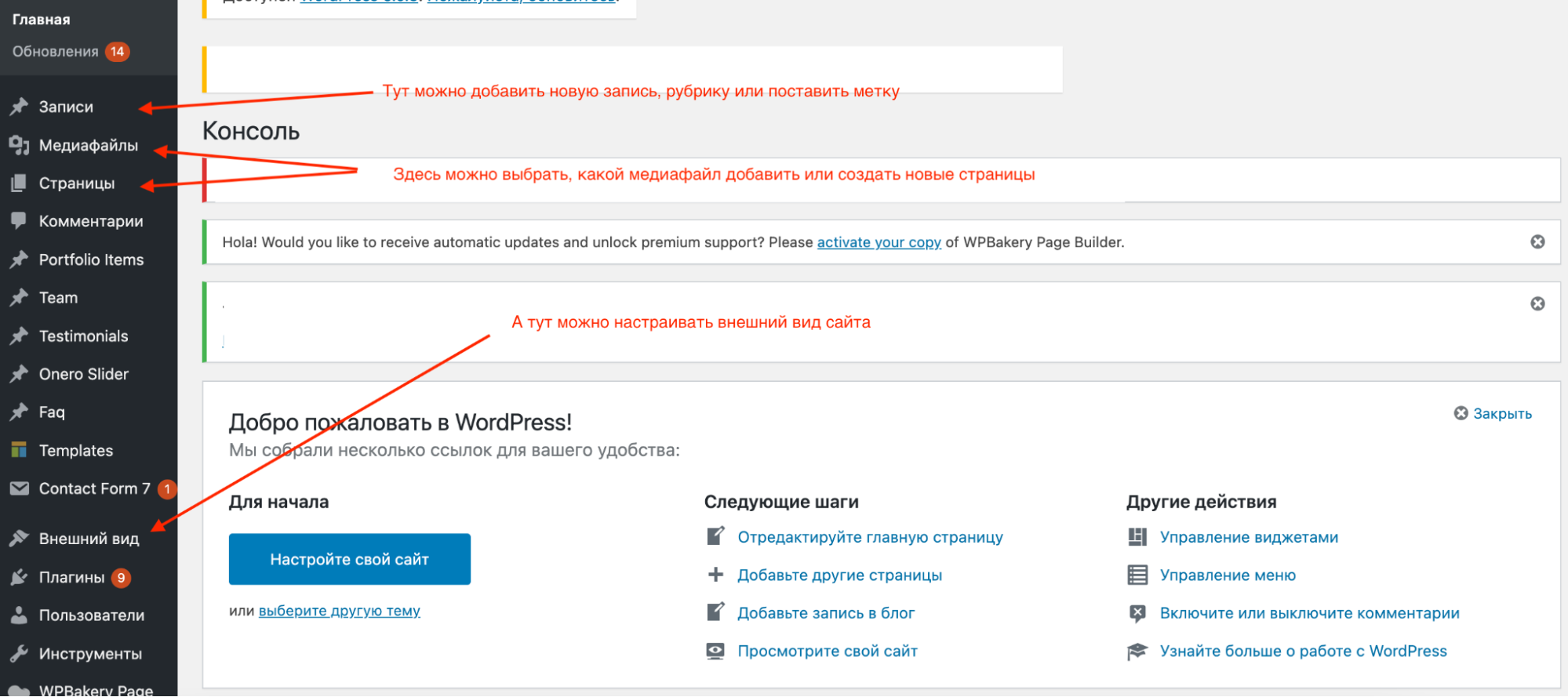This screenshot has width=1568, height=697.
Task: Click the graduation cap icon beside Узнайте больше
Action: [x=1137, y=652]
